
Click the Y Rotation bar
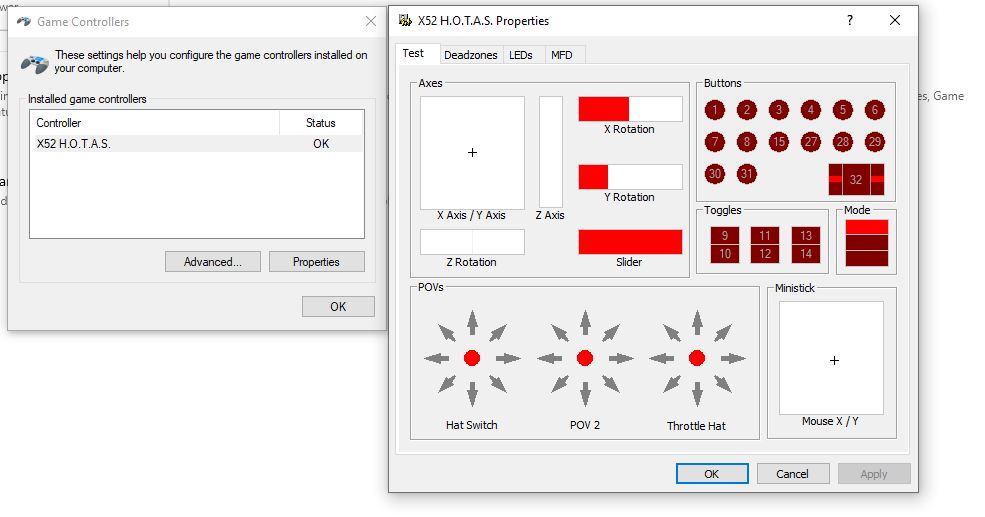pos(630,177)
